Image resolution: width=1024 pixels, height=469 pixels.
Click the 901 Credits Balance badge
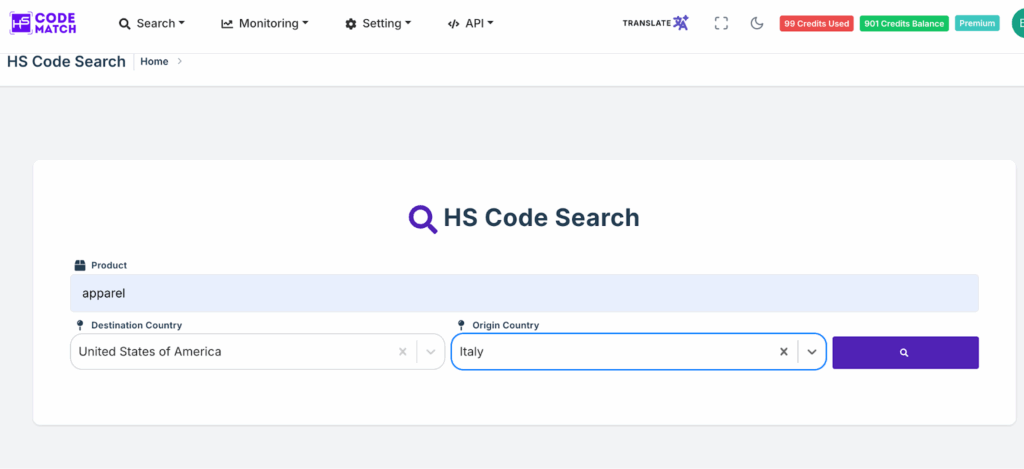click(904, 23)
